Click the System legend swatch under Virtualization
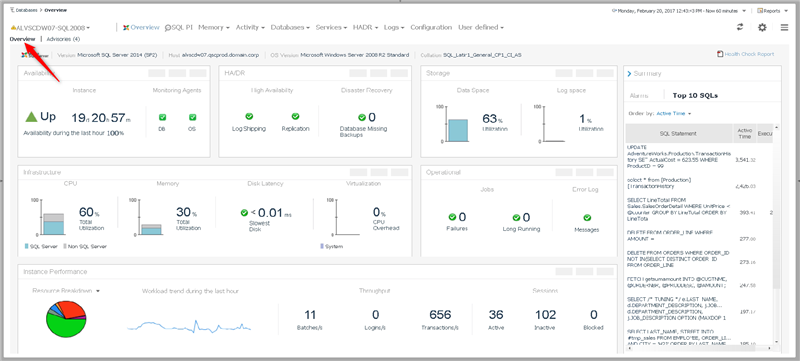This screenshot has width=800, height=361. (x=322, y=246)
